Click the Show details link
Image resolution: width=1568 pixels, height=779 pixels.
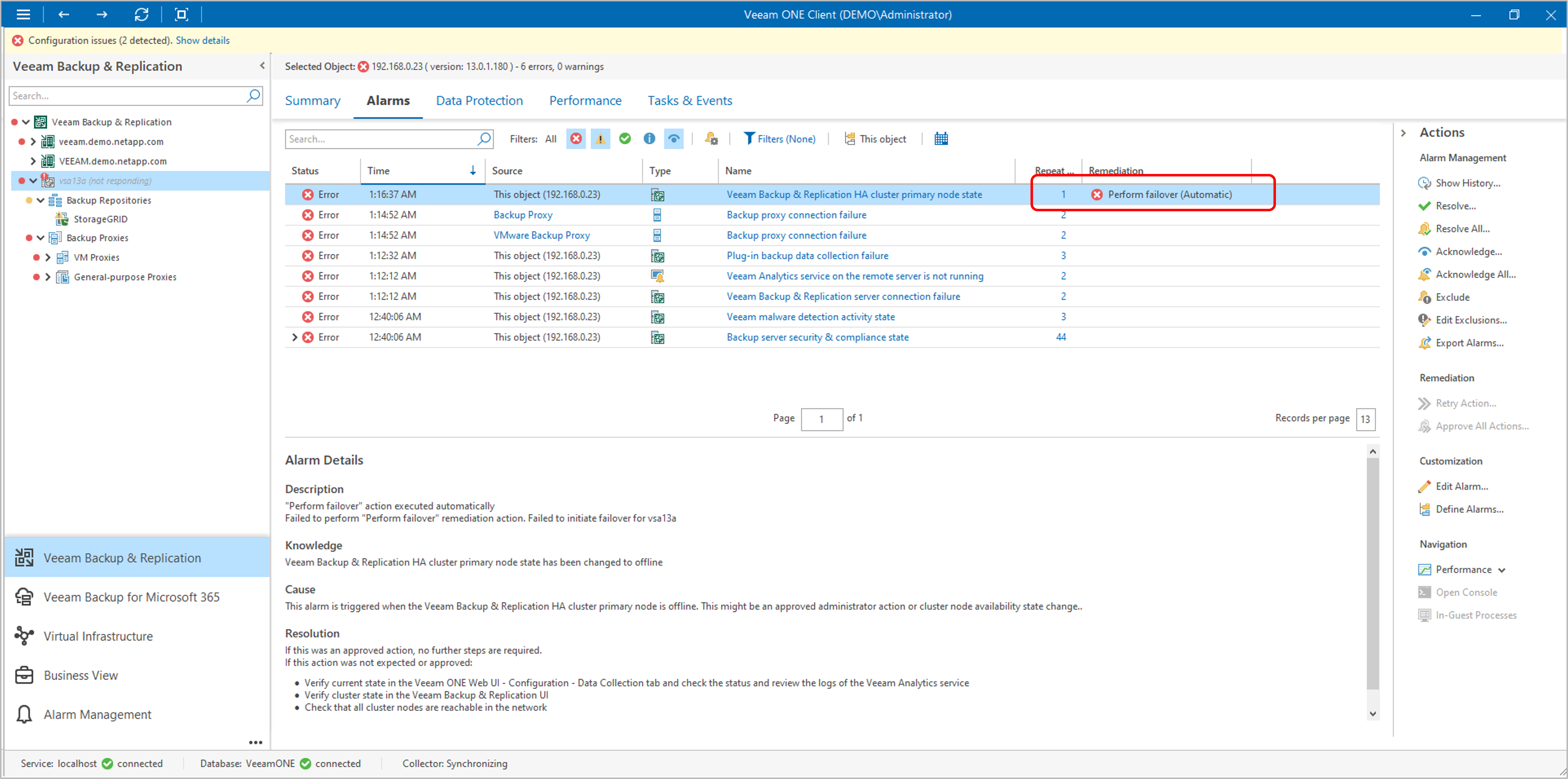pyautogui.click(x=203, y=40)
